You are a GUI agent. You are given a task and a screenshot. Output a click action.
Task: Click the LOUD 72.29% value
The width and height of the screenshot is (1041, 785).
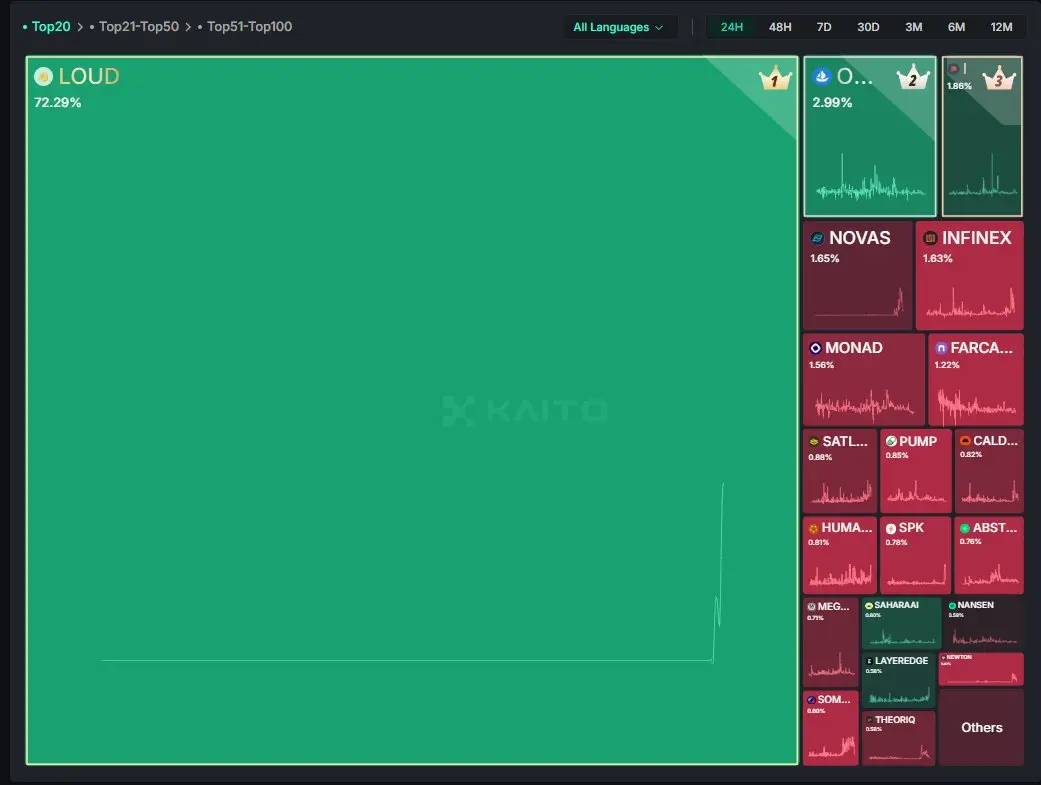(58, 102)
